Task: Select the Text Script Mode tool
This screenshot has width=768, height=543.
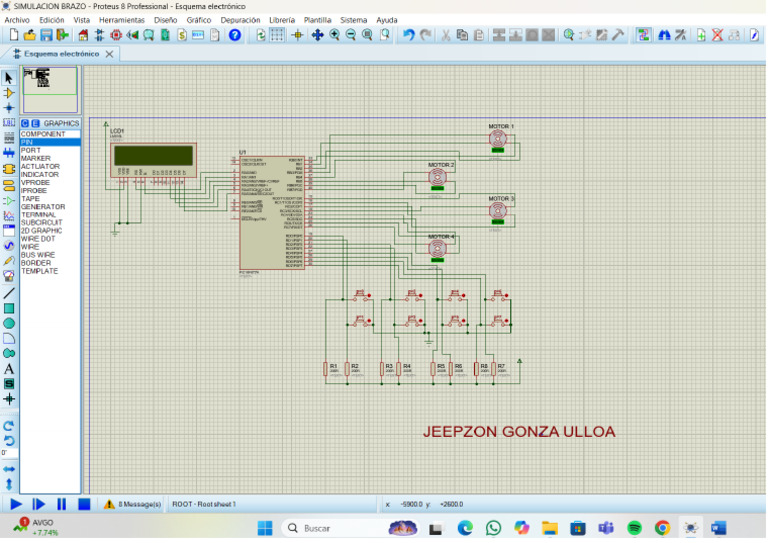Action: pyautogui.click(x=9, y=138)
